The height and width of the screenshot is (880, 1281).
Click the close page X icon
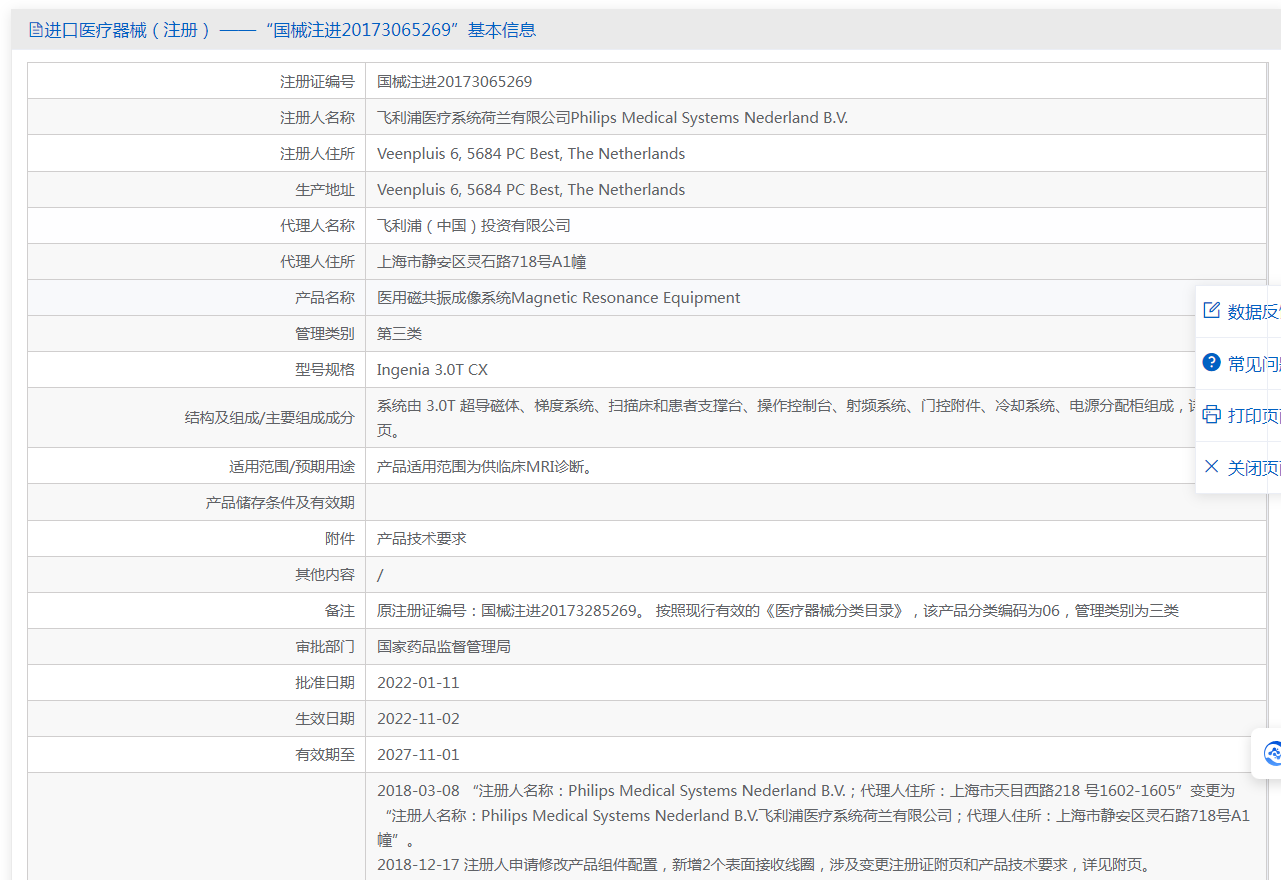point(1211,466)
